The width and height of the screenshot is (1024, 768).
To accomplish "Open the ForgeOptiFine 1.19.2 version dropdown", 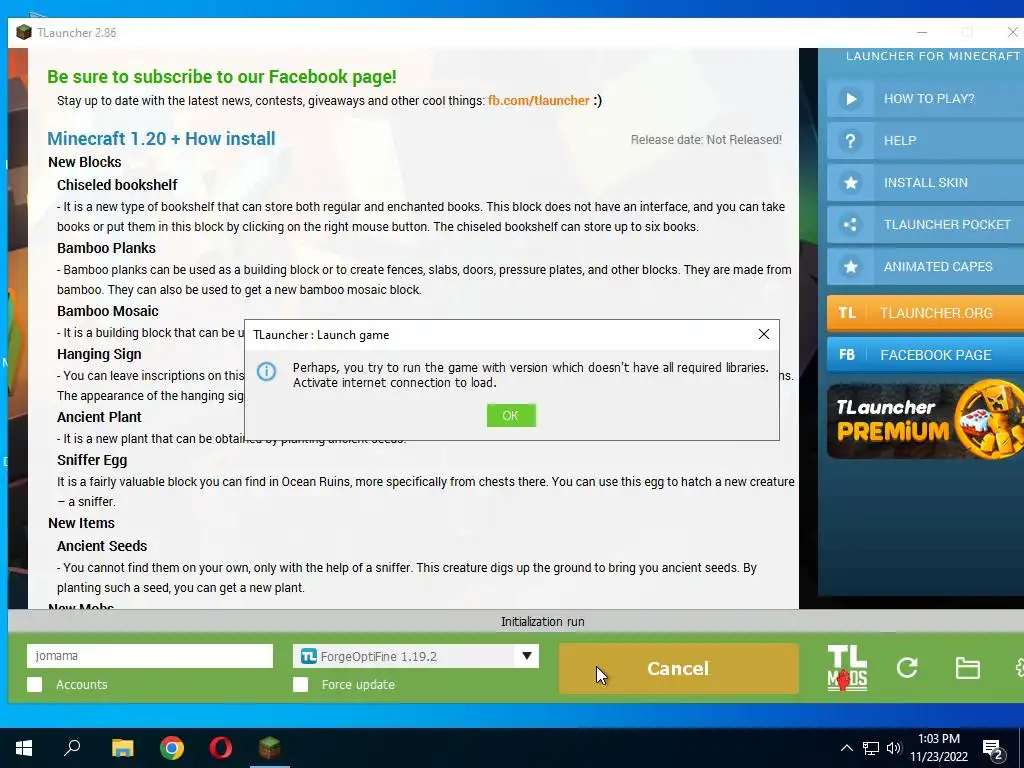I will pyautogui.click(x=415, y=656).
